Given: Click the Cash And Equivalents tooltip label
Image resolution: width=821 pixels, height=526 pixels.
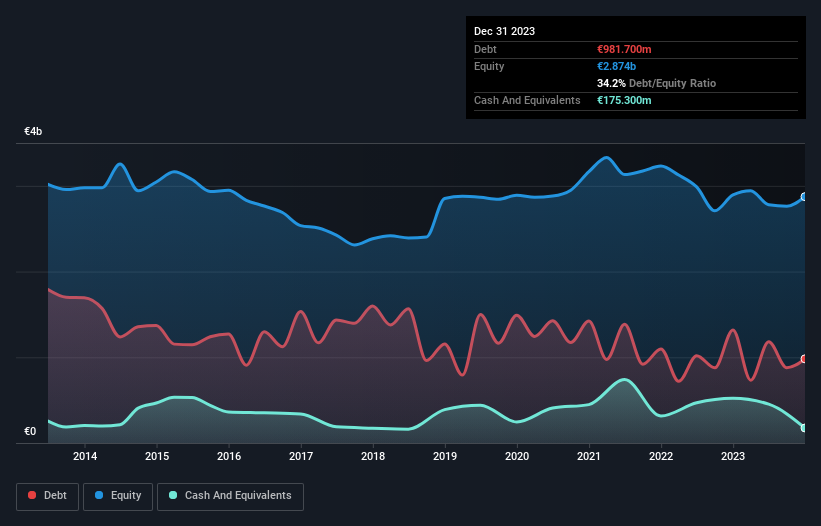Looking at the screenshot, I should [x=527, y=100].
